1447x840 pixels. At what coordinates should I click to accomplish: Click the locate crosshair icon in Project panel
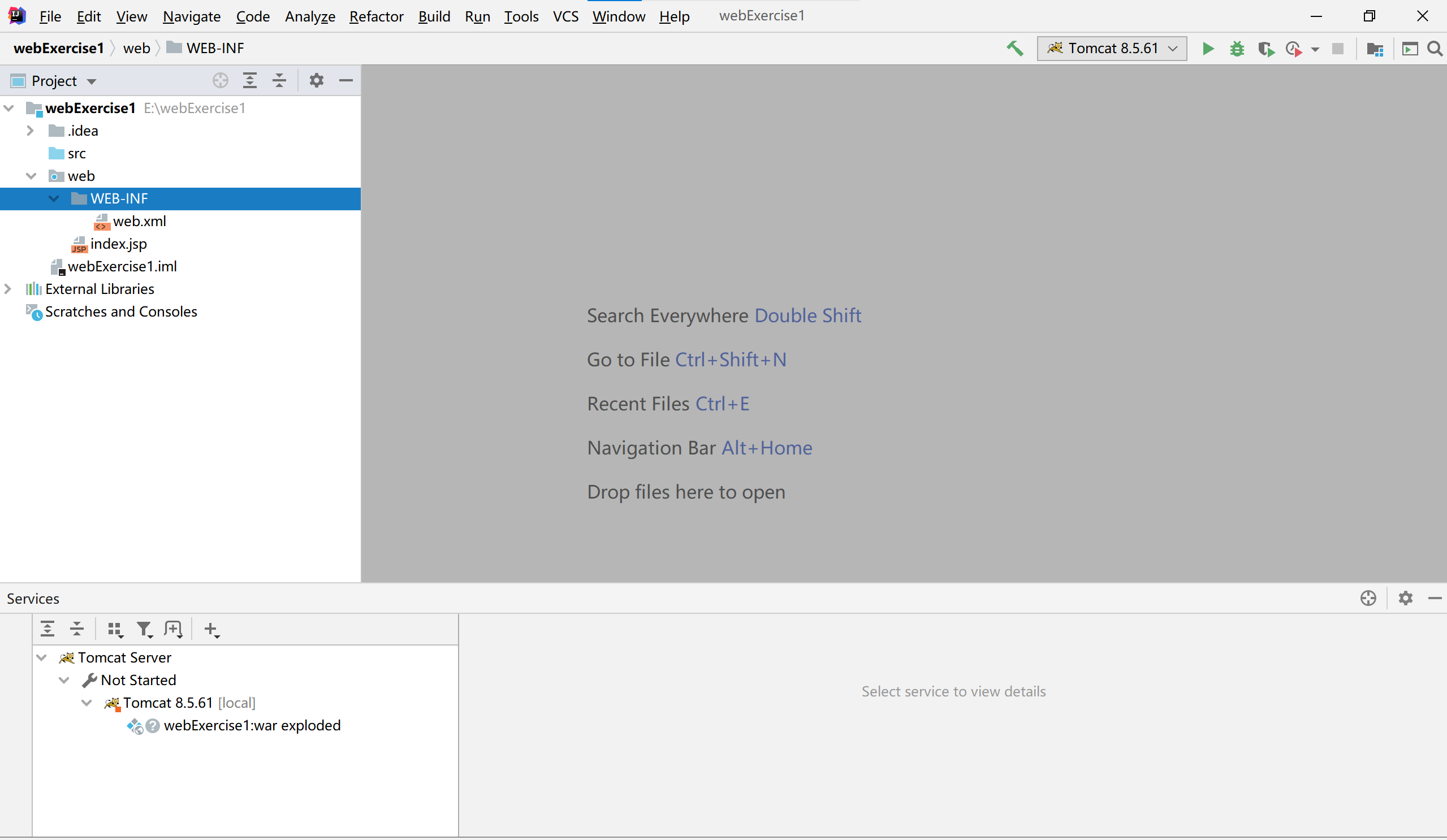[x=220, y=80]
